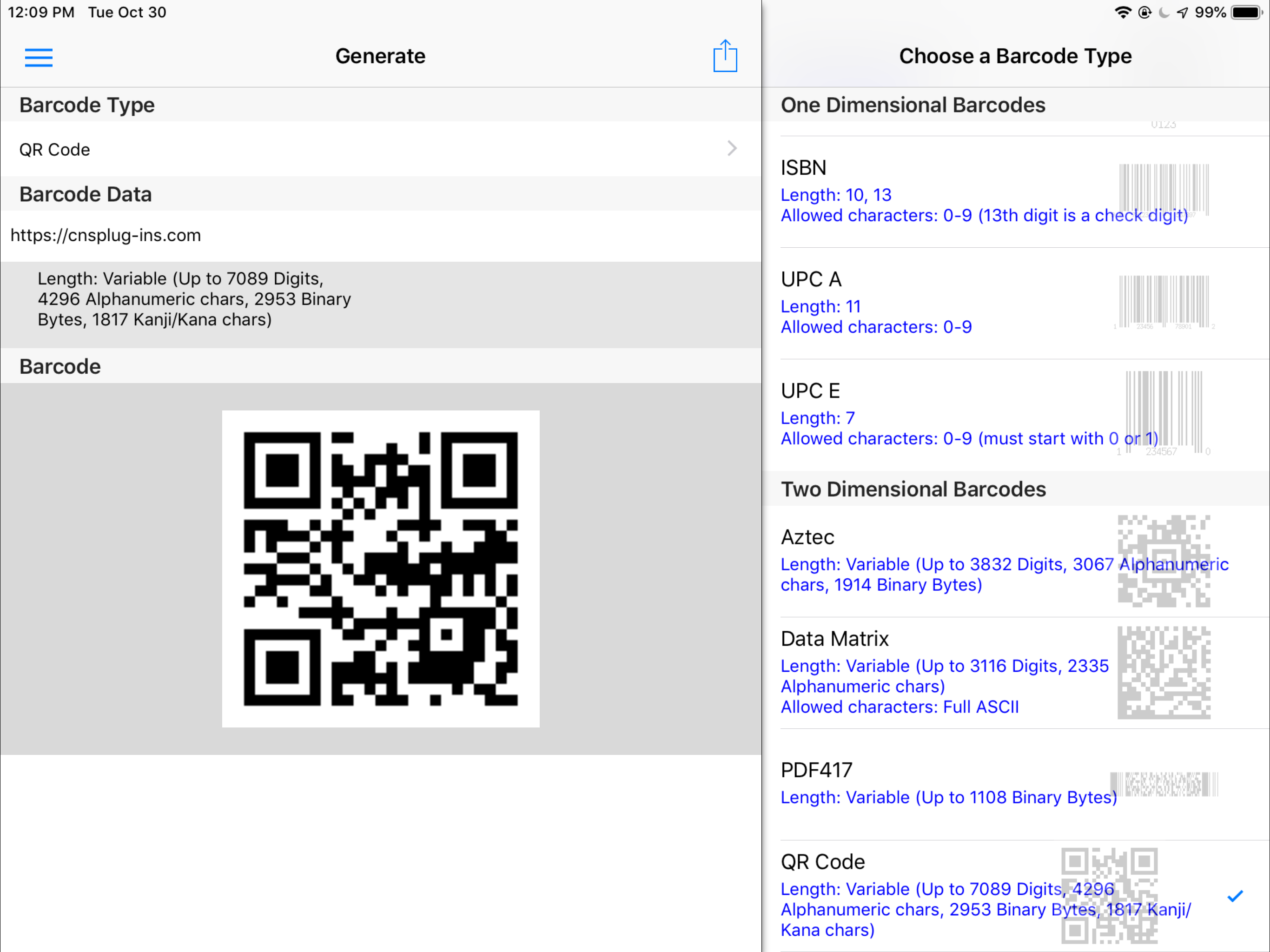Open the QR Code barcode type chevron
The image size is (1270, 952).
point(732,149)
